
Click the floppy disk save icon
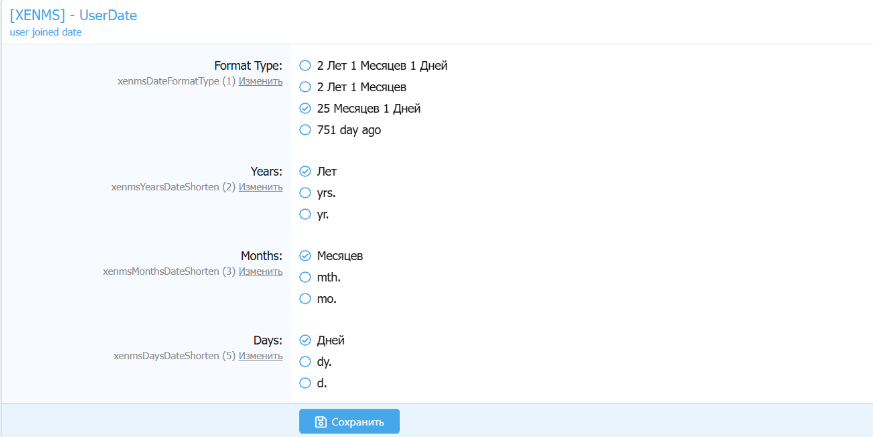pos(320,422)
